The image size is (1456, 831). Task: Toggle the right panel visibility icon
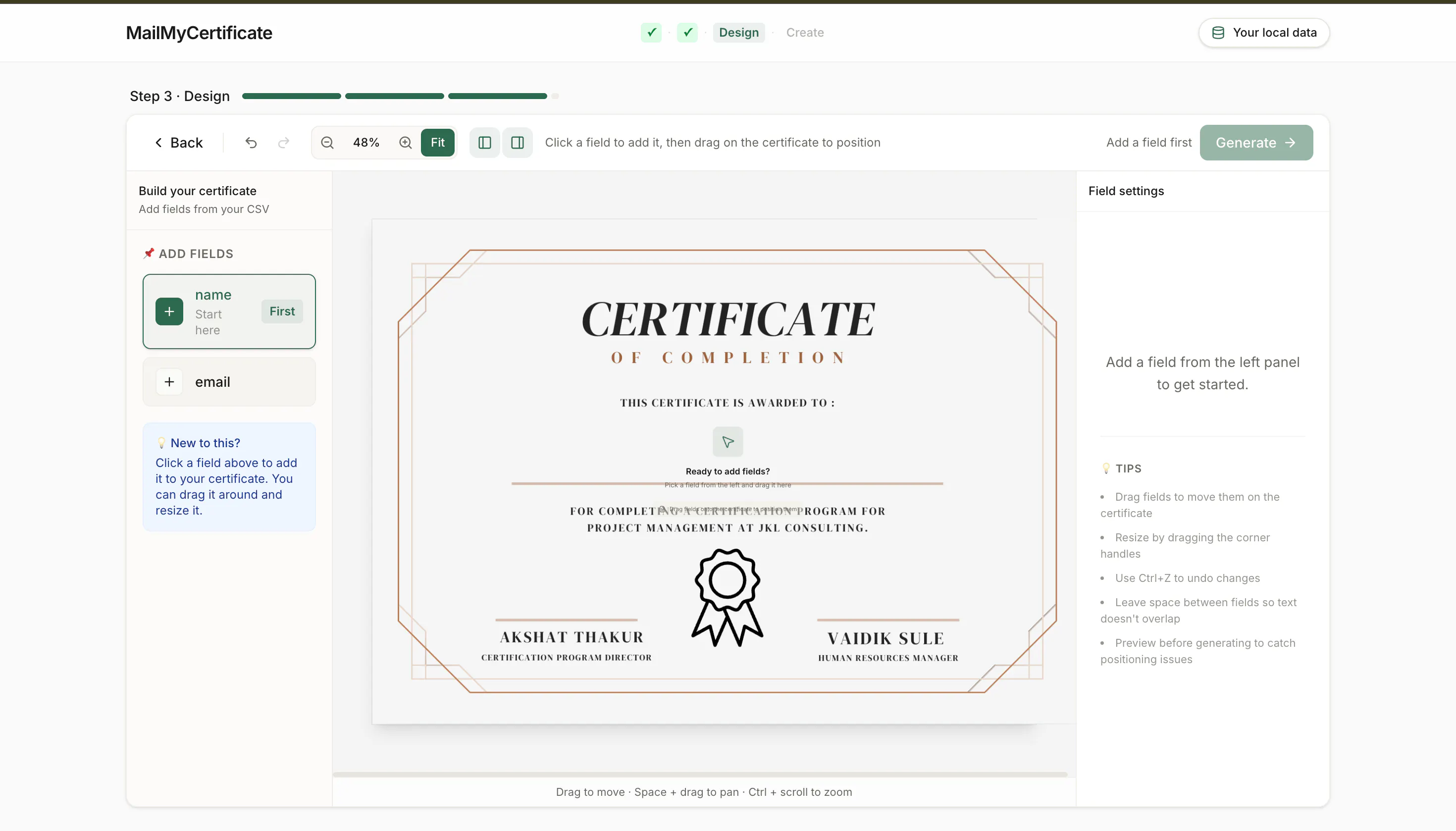(x=518, y=143)
